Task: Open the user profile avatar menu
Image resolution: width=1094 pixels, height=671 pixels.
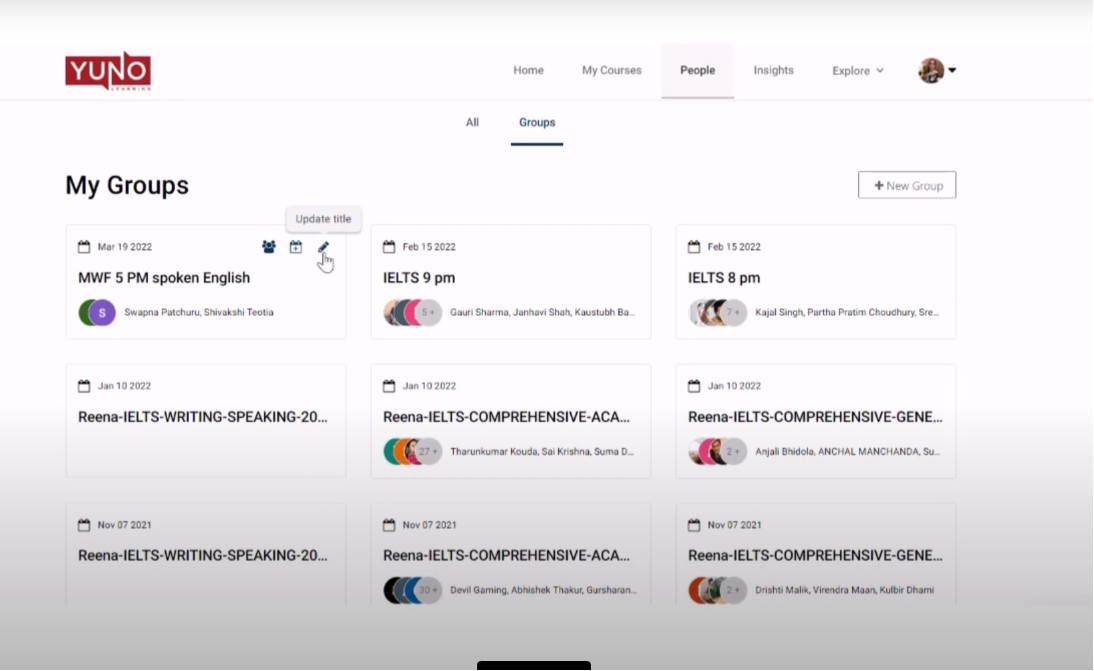Action: 931,71
